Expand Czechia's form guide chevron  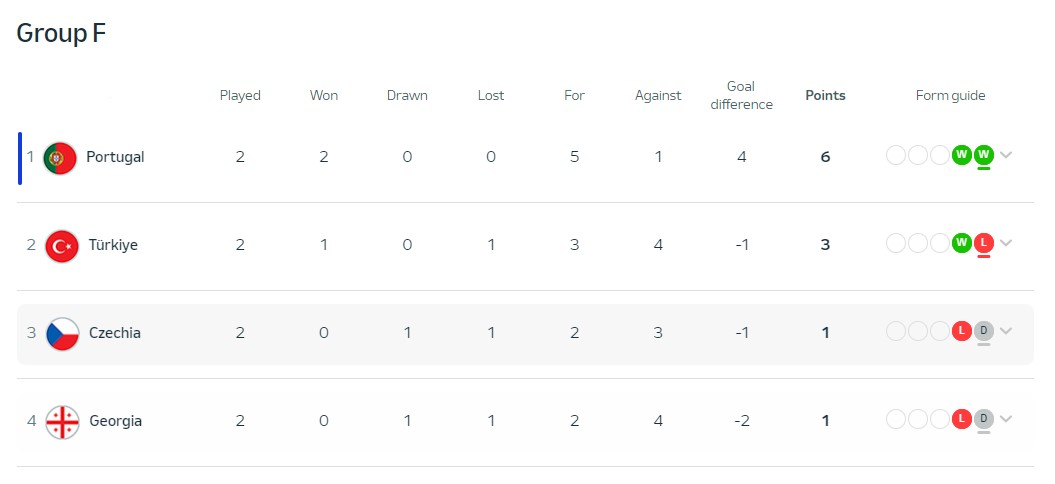(1006, 331)
